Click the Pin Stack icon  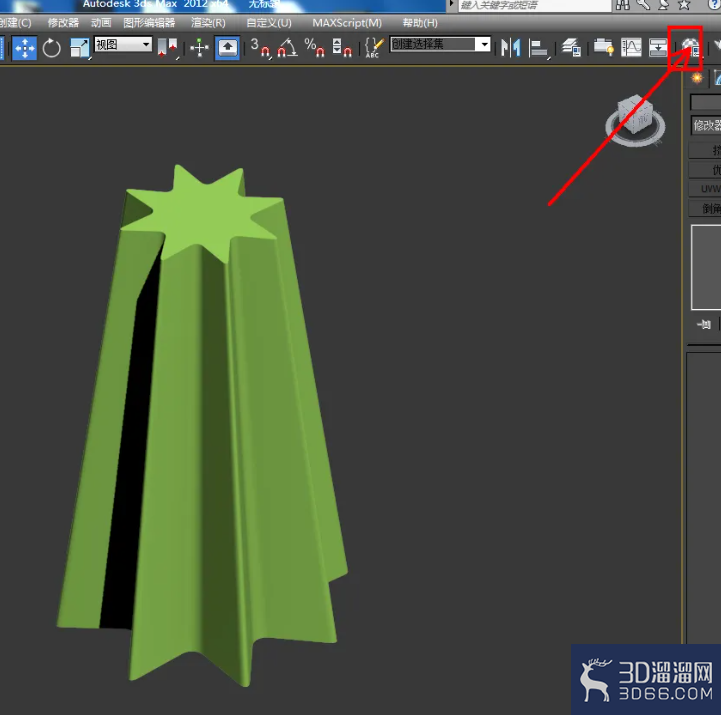click(704, 325)
